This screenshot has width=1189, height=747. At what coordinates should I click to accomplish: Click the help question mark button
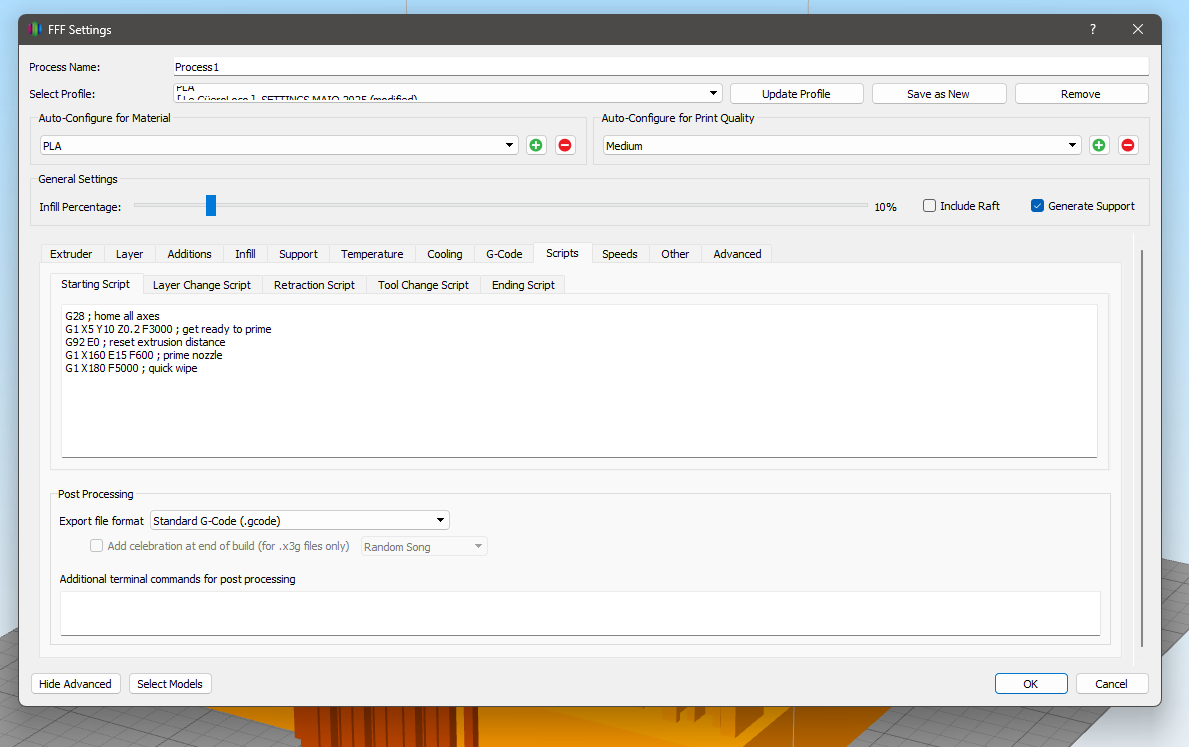[x=1093, y=29]
